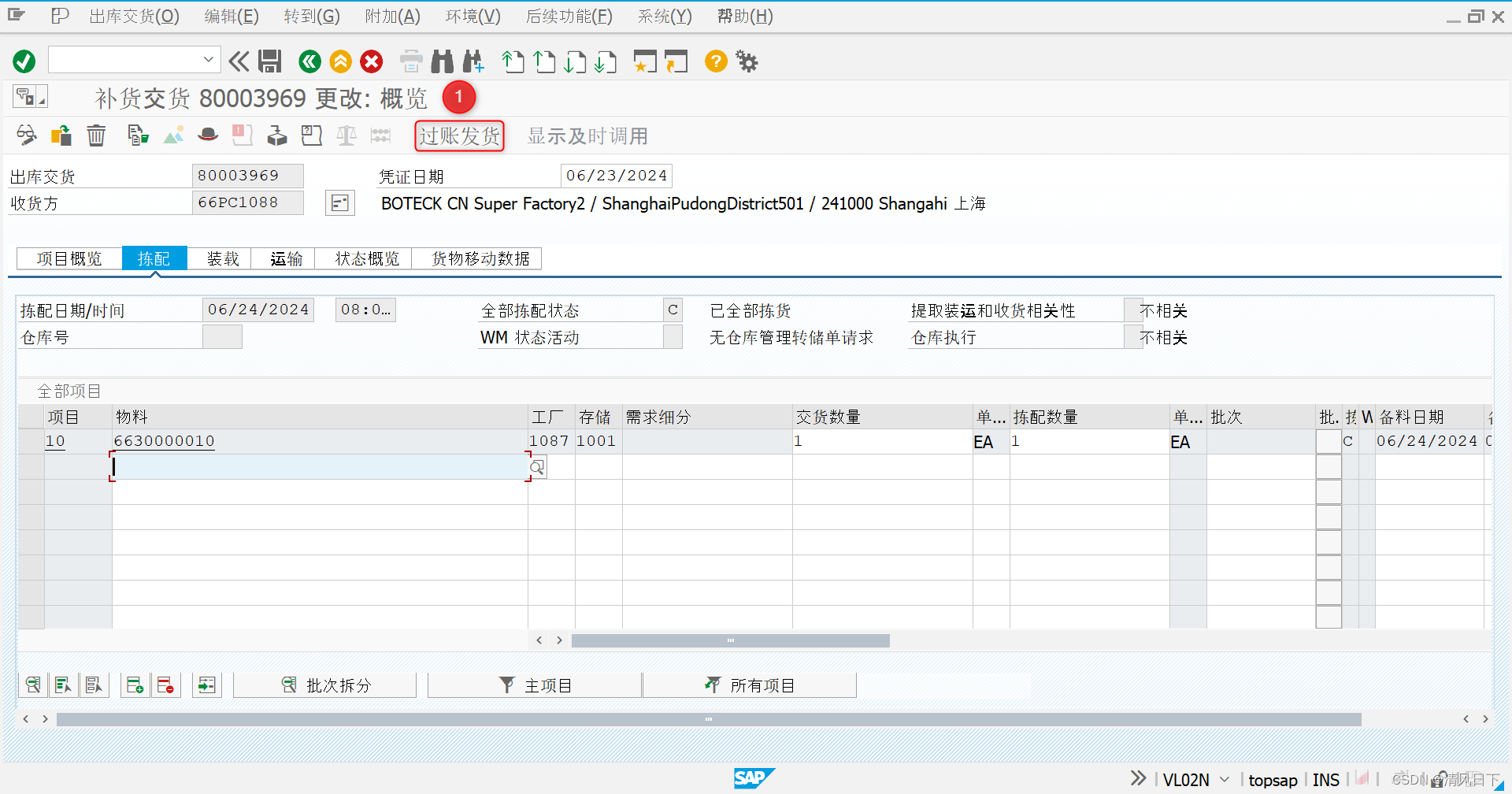
Task: Click the delete row icon below the table
Action: tap(166, 685)
